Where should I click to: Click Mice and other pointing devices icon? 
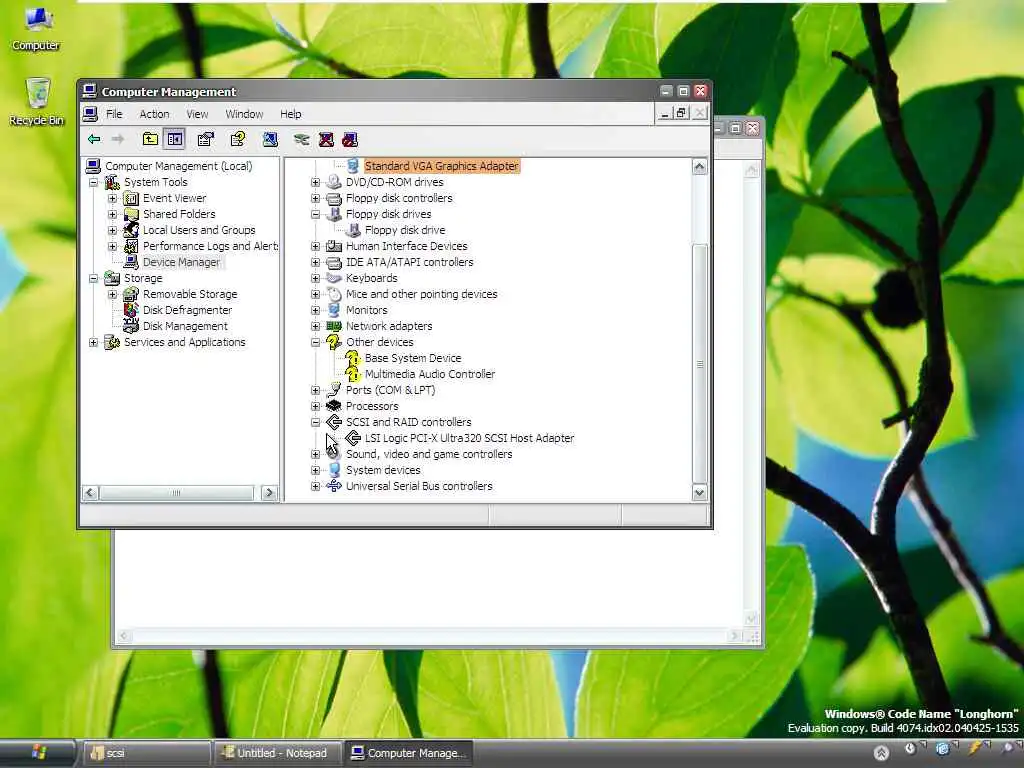tap(334, 294)
